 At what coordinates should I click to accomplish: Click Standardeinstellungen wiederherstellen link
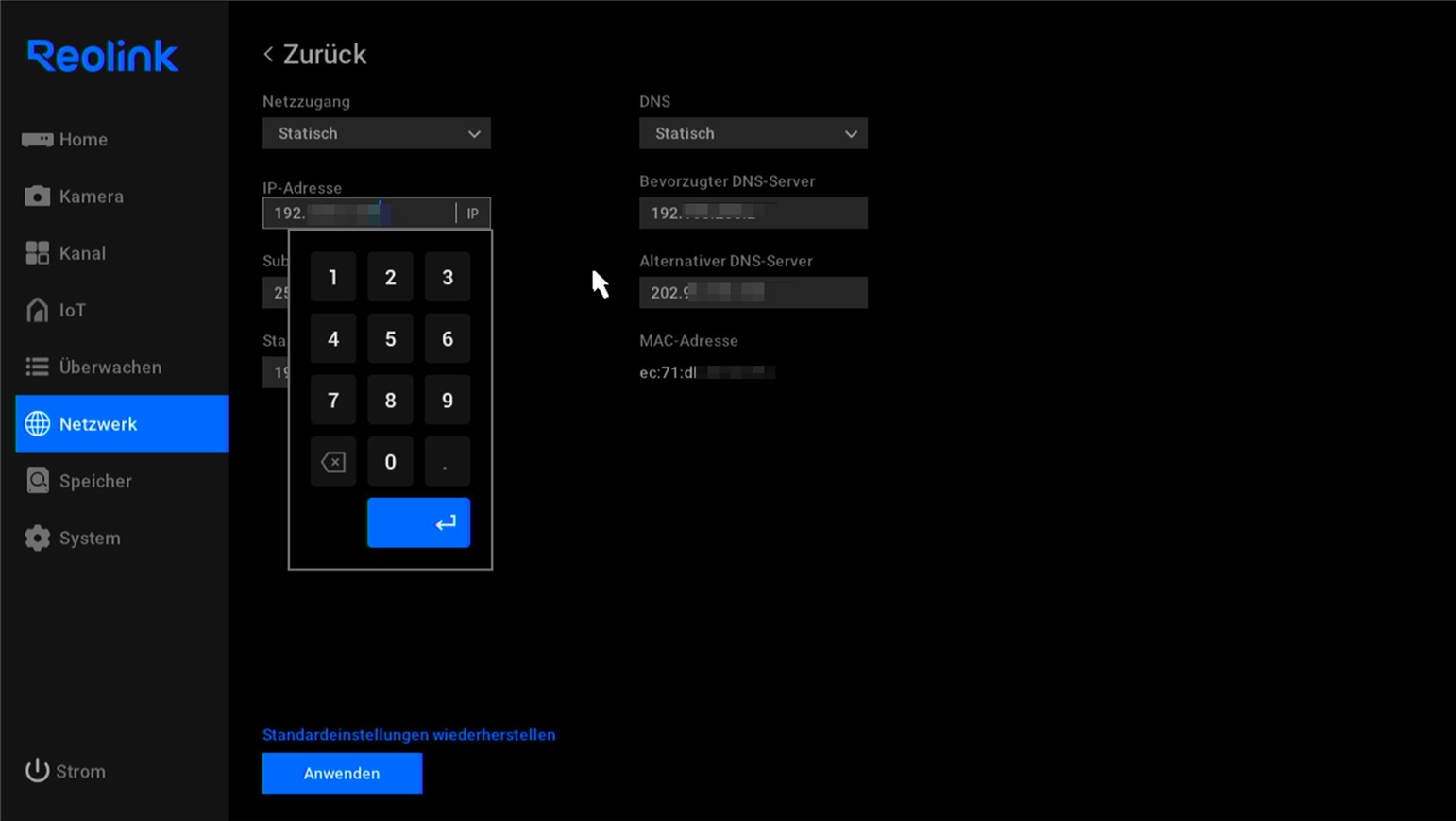pyautogui.click(x=409, y=734)
